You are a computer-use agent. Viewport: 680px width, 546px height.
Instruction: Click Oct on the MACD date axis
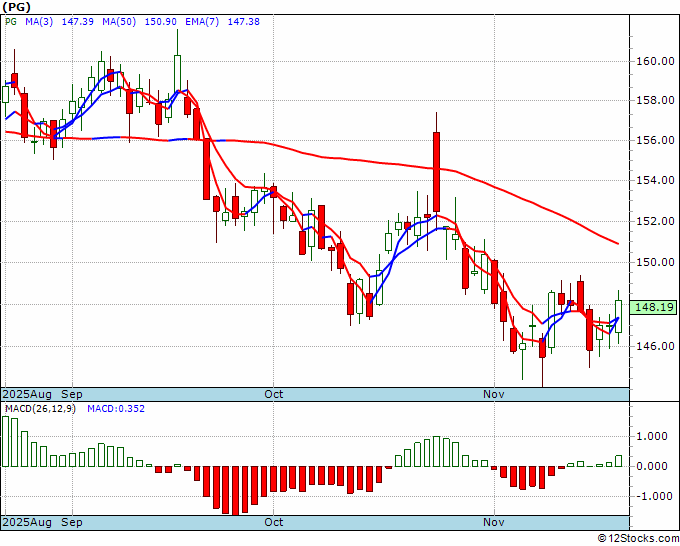pos(274,522)
